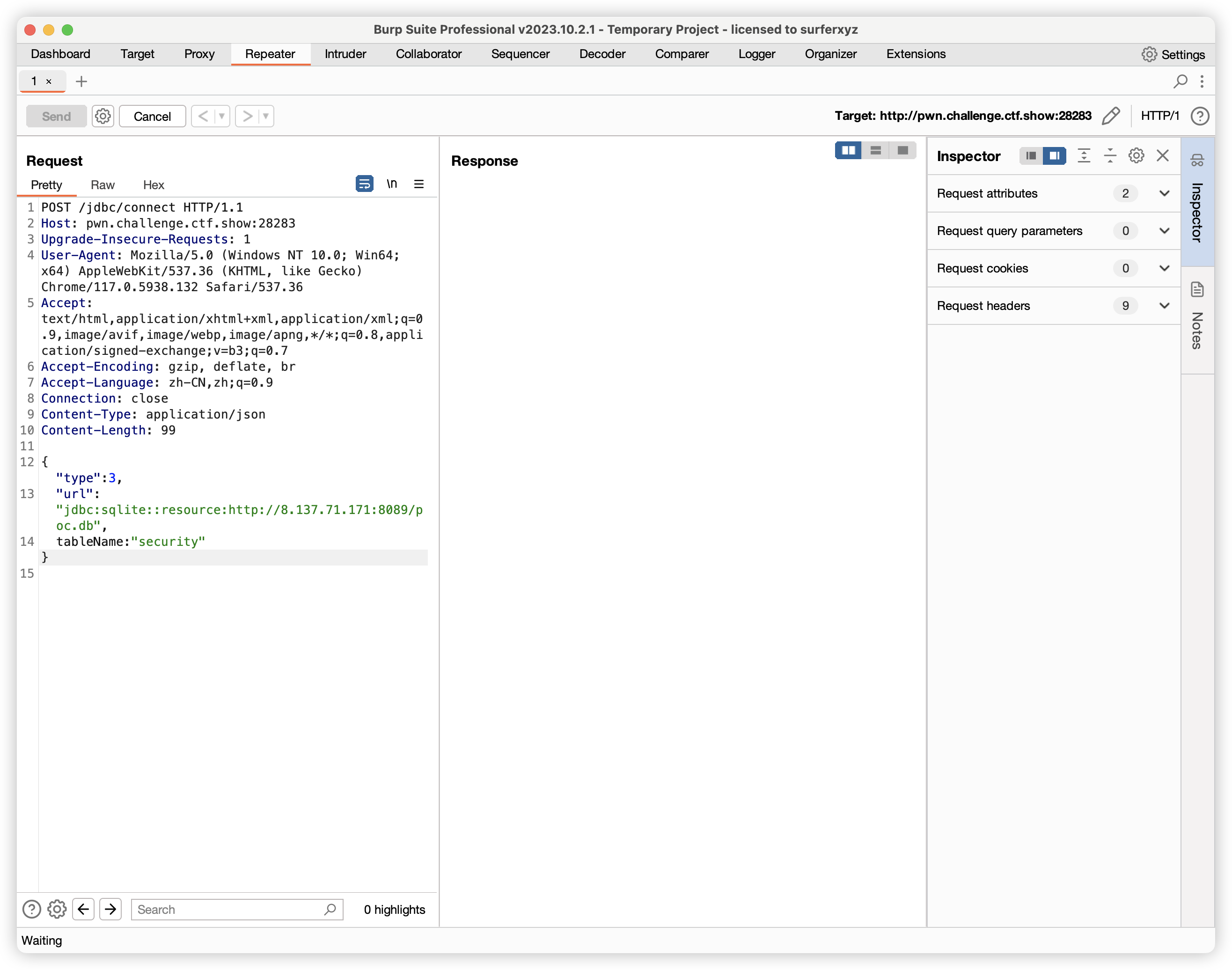Screen dimensions: 1232x970
Task: Select the side-by-side response layout
Action: [848, 150]
